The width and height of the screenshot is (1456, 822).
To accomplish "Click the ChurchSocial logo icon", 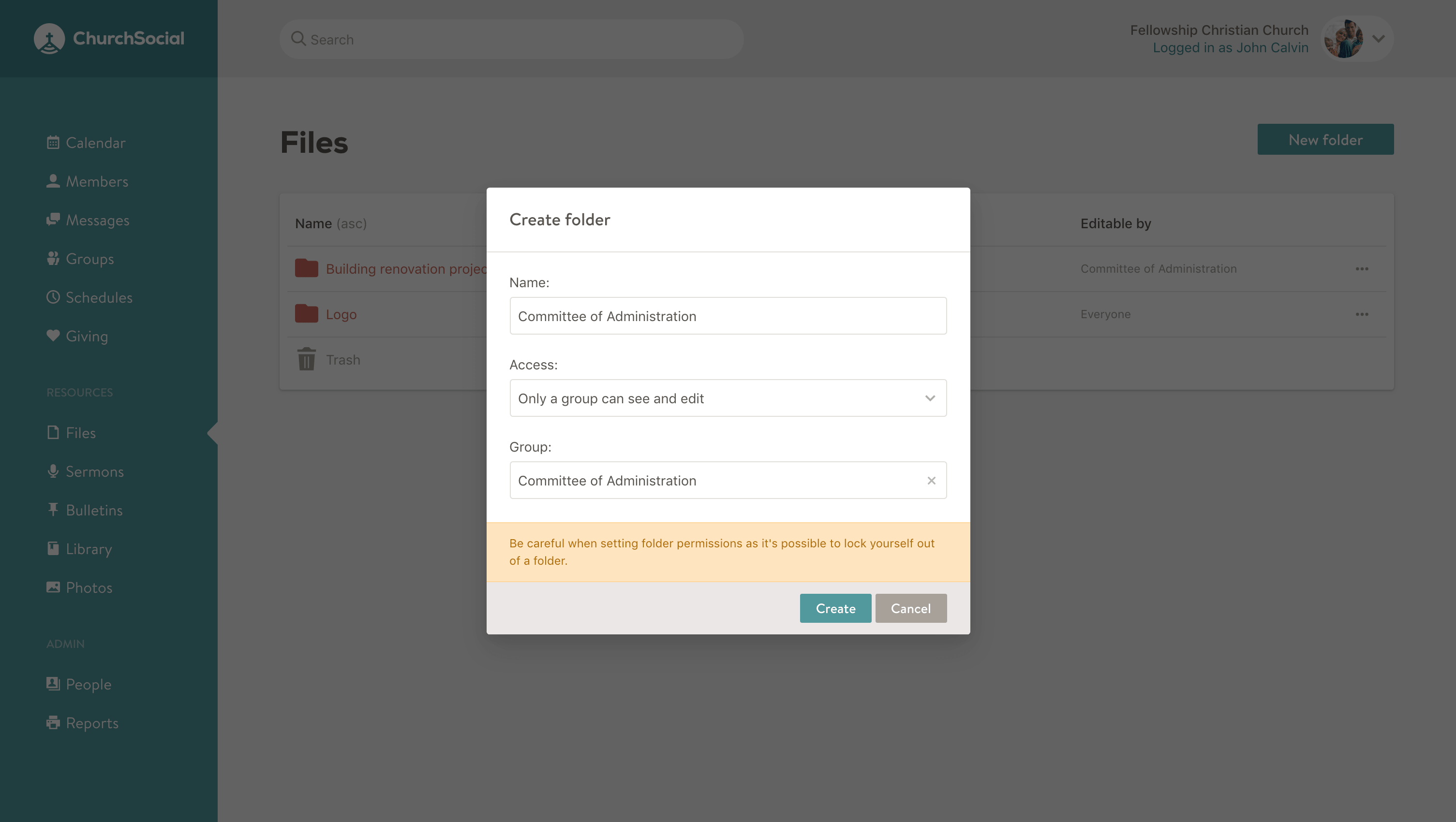I will click(x=49, y=38).
